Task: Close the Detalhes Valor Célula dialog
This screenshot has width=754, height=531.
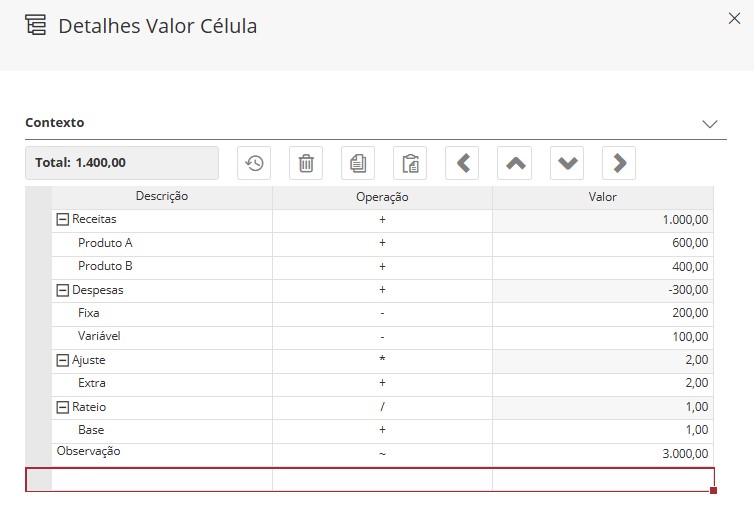Action: pyautogui.click(x=732, y=17)
